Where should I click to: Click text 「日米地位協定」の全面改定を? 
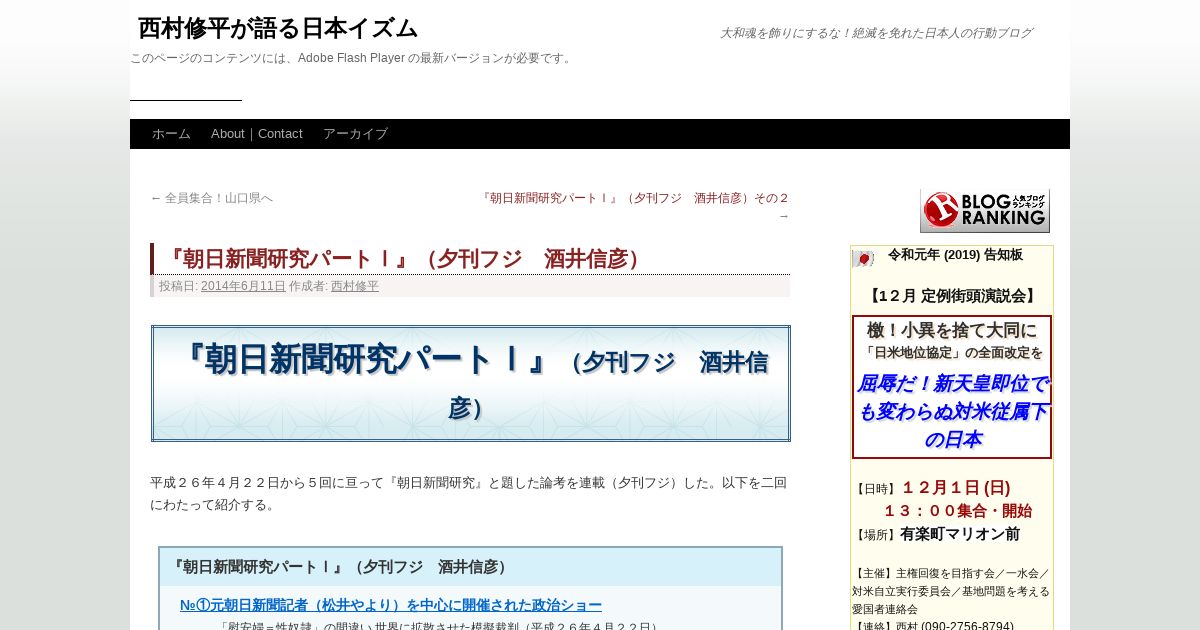pyautogui.click(x=953, y=353)
